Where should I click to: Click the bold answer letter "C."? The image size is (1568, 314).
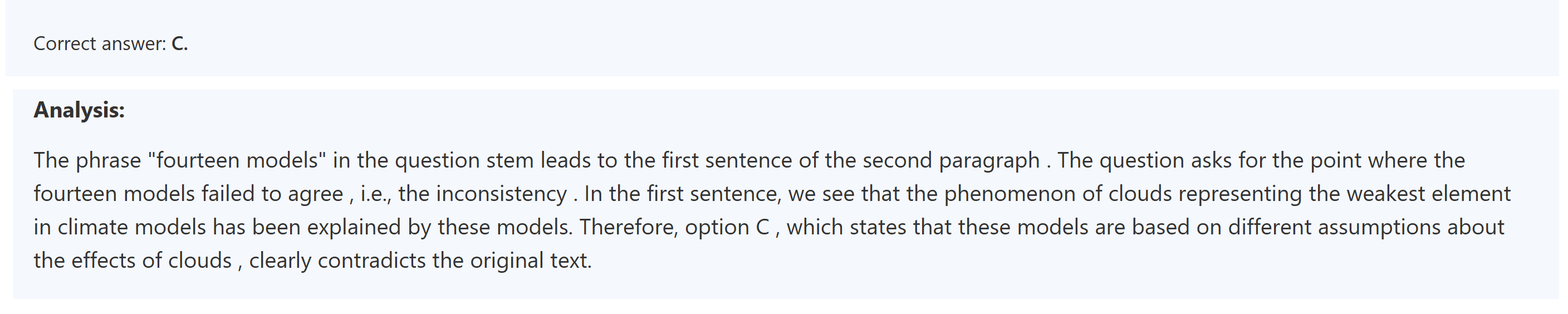pos(179,44)
